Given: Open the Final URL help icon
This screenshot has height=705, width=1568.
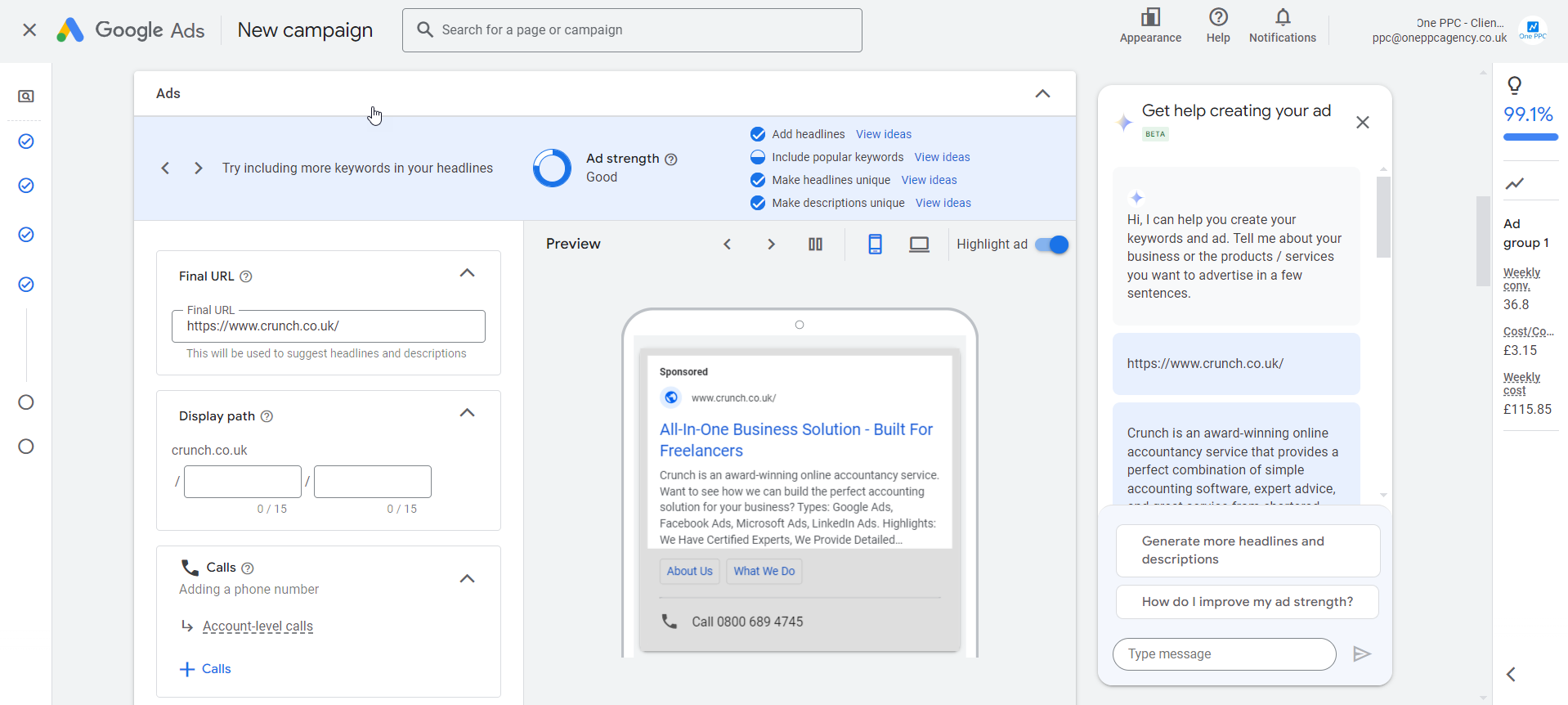Looking at the screenshot, I should coord(246,276).
